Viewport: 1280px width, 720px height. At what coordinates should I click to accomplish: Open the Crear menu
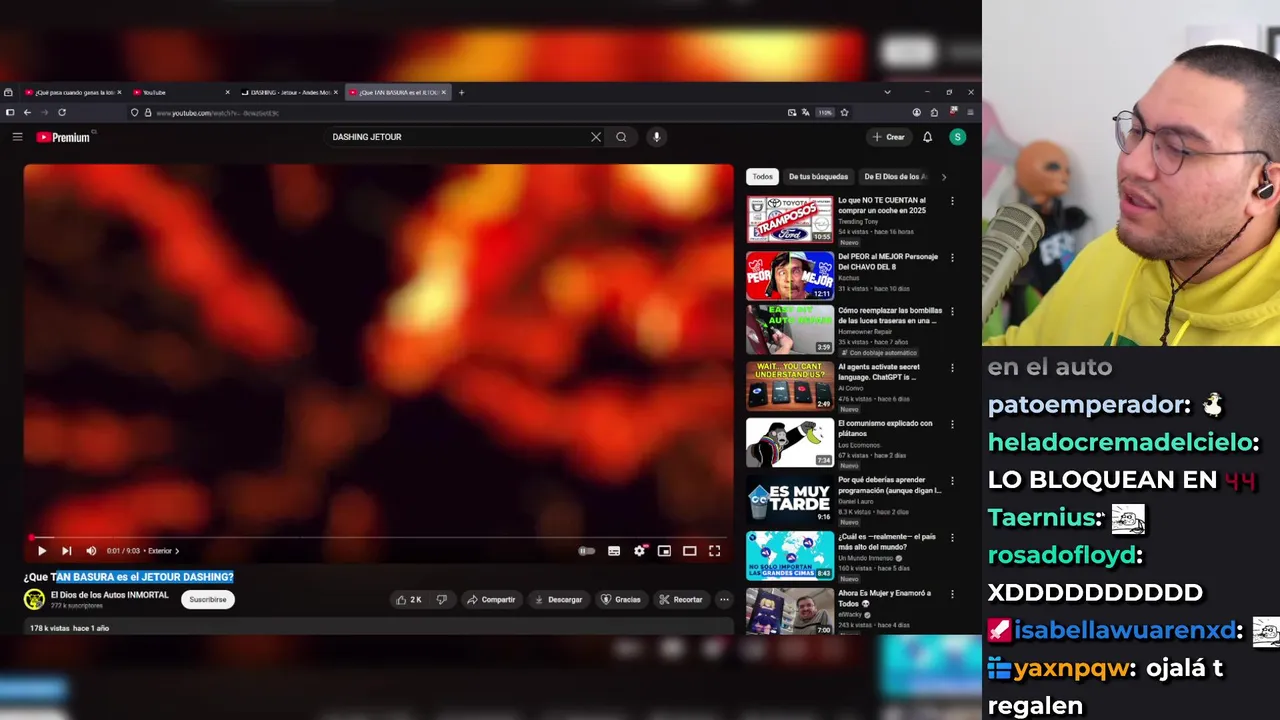tap(888, 137)
